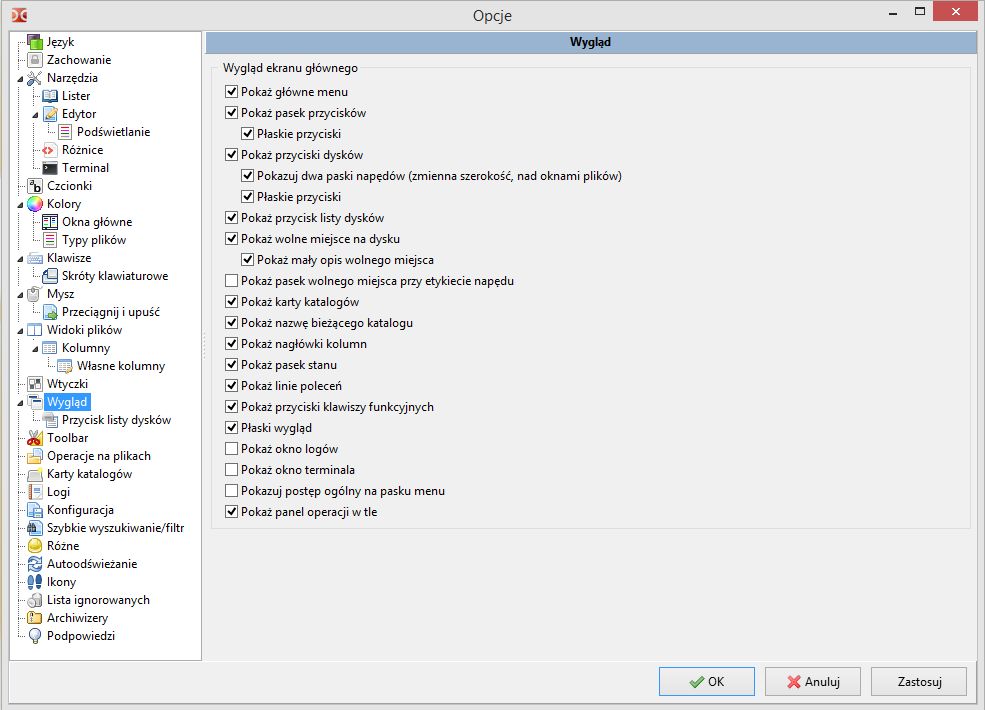
Task: Click the Szybkie wyszukiwanie binoculars icon
Action: point(35,528)
